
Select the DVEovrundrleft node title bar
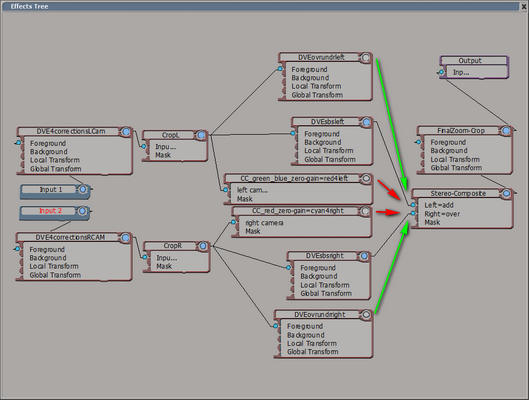(x=320, y=57)
